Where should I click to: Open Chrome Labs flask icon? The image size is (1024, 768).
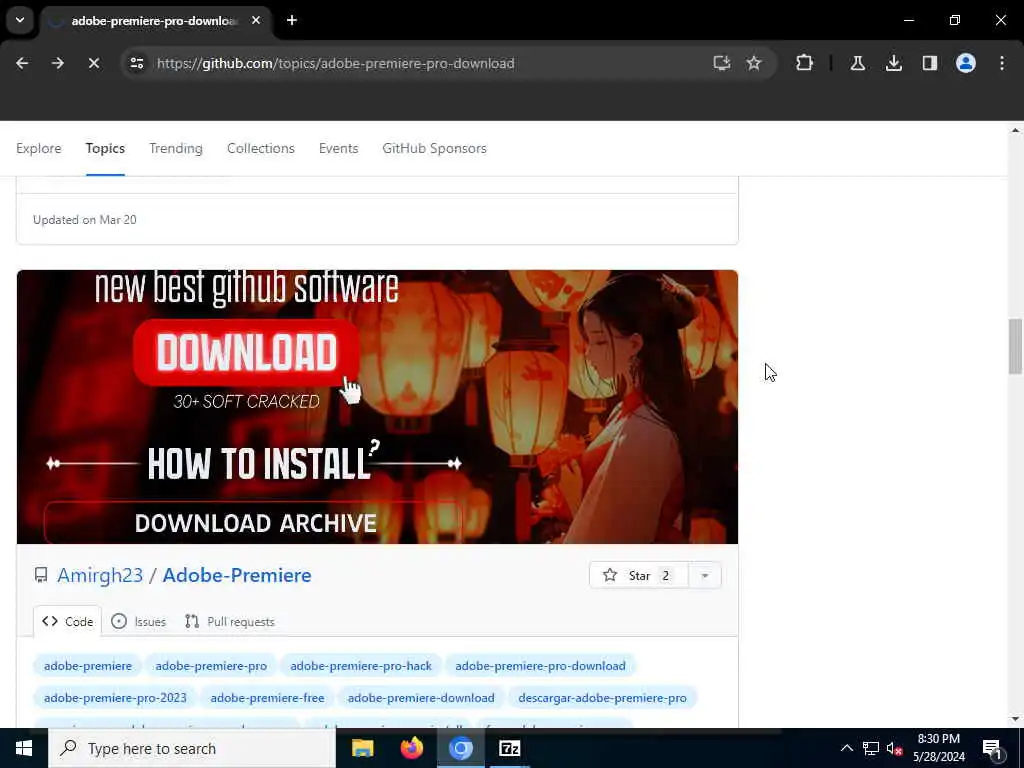coord(857,63)
